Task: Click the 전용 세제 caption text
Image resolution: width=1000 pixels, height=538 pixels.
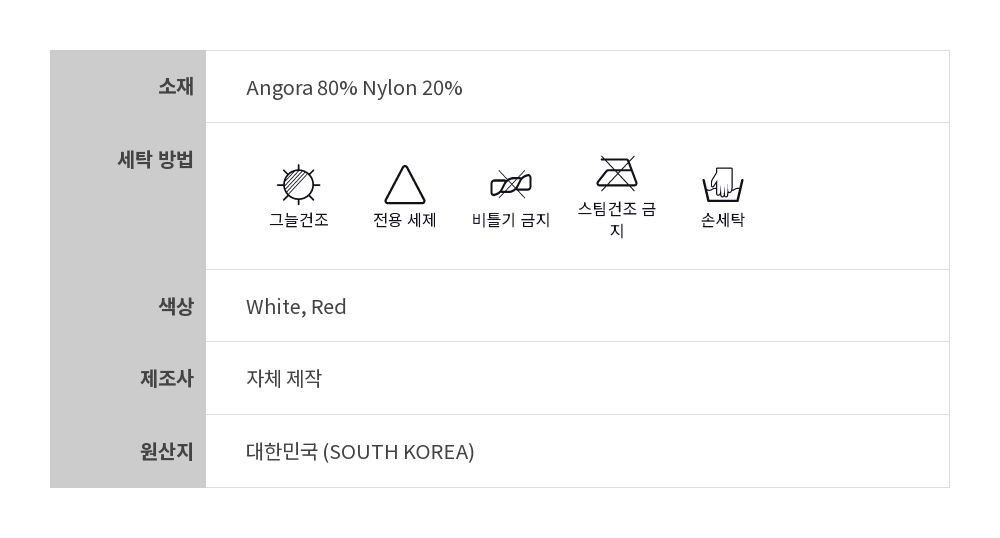Action: coord(405,220)
